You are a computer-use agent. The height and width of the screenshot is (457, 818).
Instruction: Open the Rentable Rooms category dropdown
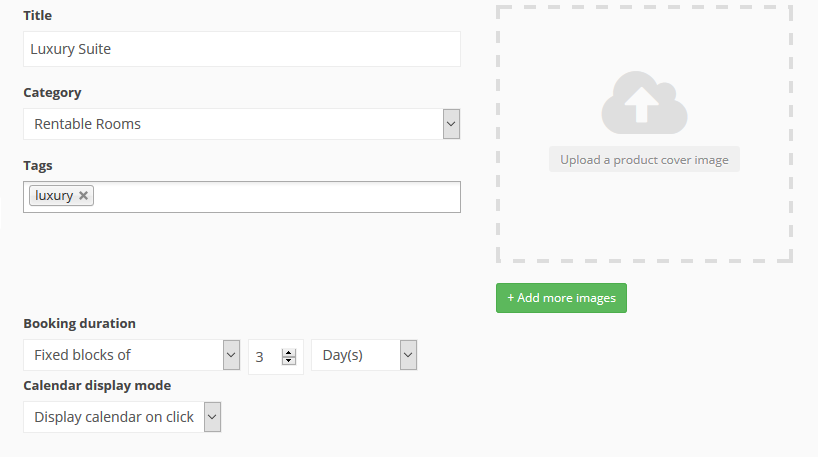[x=242, y=124]
